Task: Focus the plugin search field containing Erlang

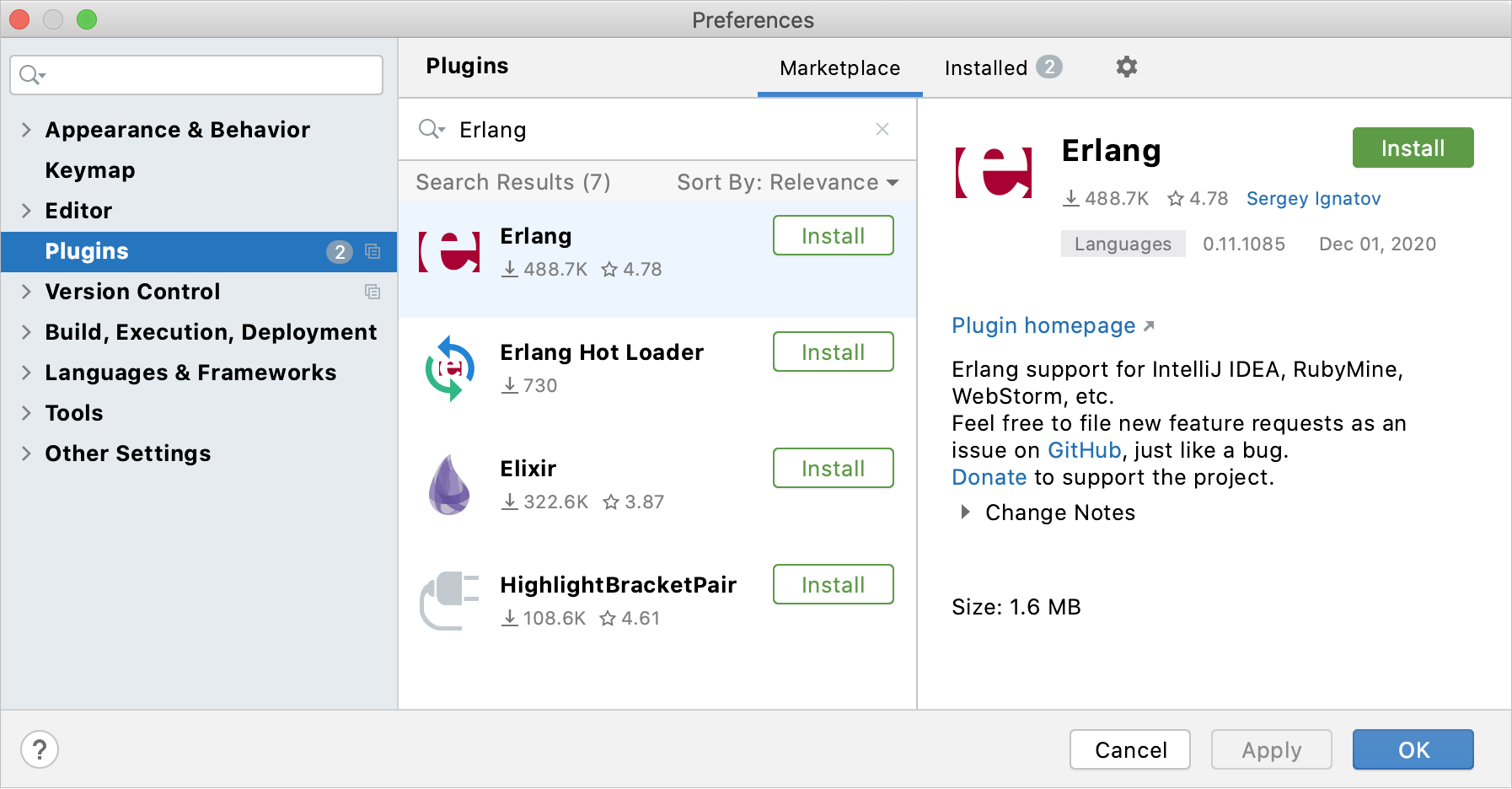Action: pos(657,130)
